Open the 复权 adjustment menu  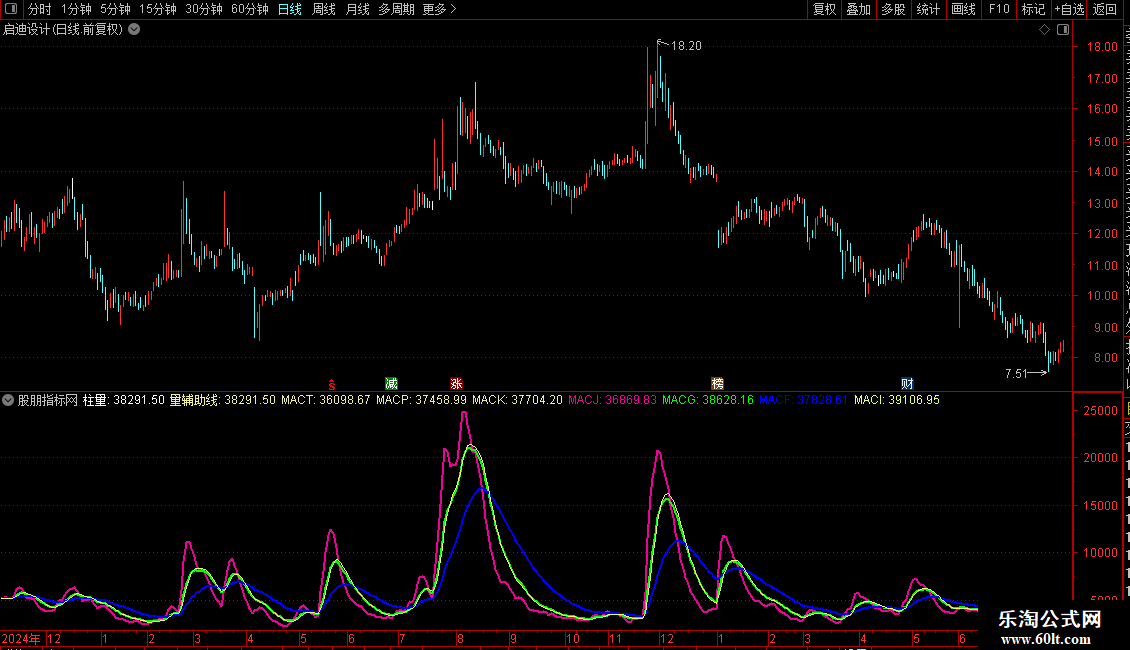pyautogui.click(x=824, y=9)
